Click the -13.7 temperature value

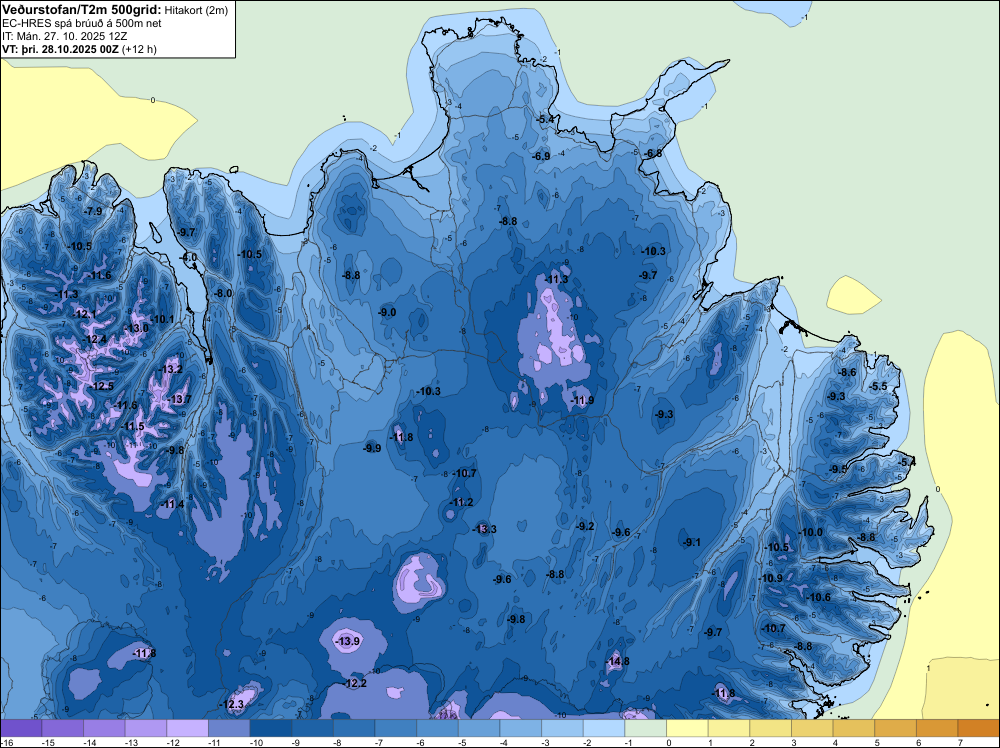click(179, 399)
